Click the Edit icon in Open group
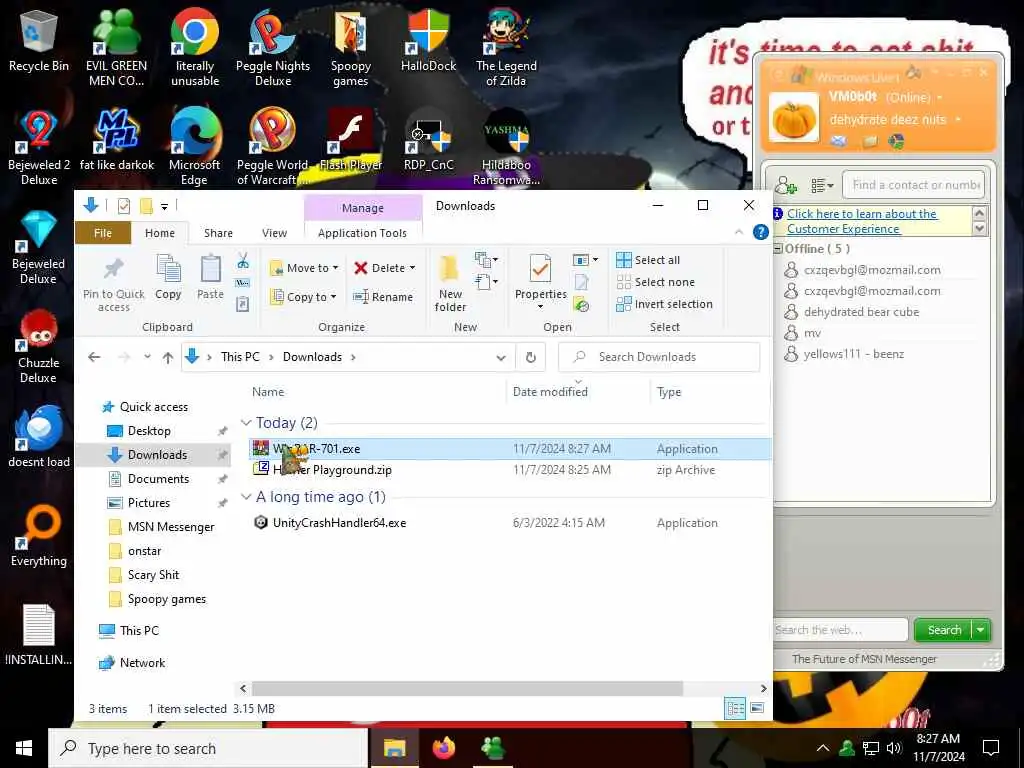The width and height of the screenshot is (1024, 768). coord(581,282)
